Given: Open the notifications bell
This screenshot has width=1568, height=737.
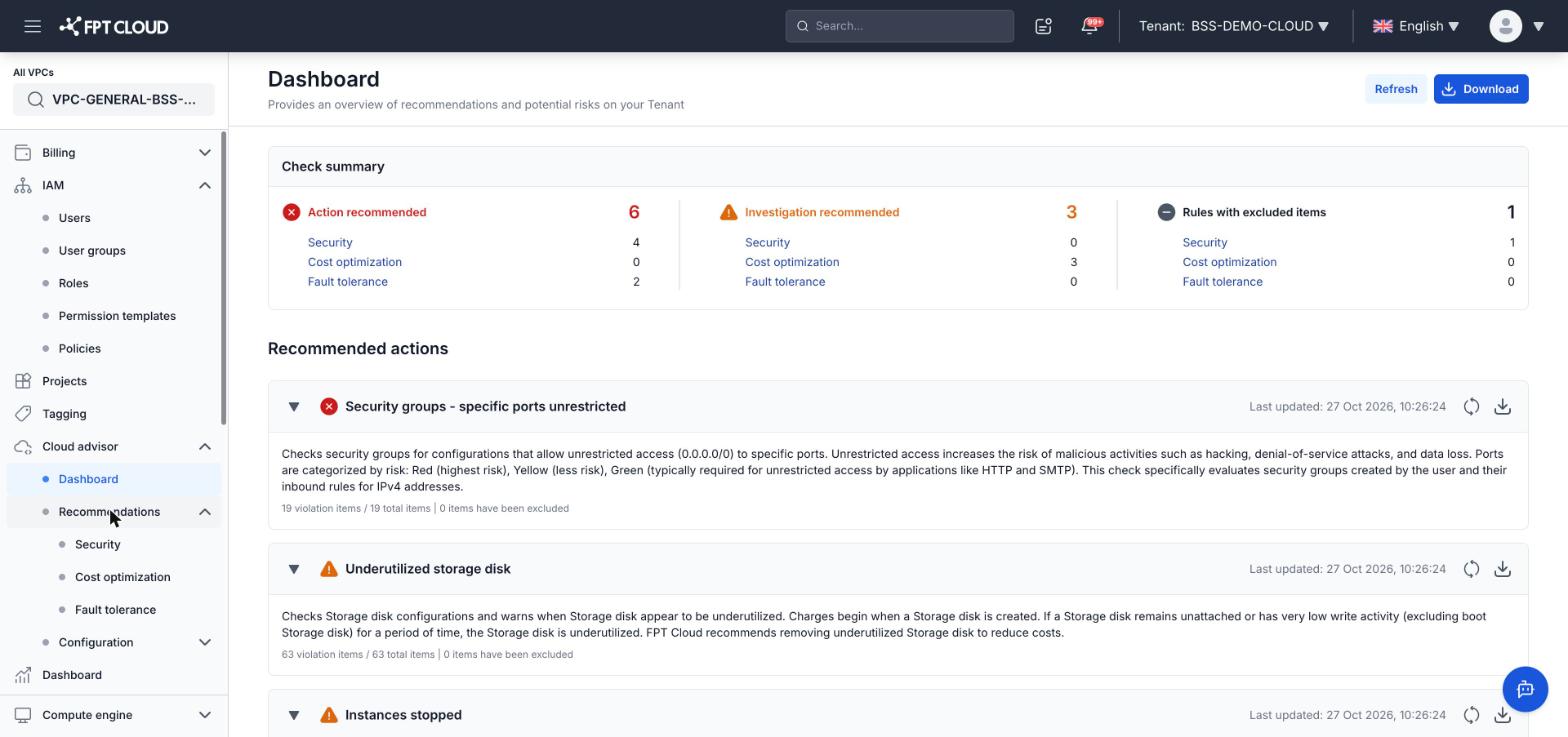Looking at the screenshot, I should point(1090,26).
